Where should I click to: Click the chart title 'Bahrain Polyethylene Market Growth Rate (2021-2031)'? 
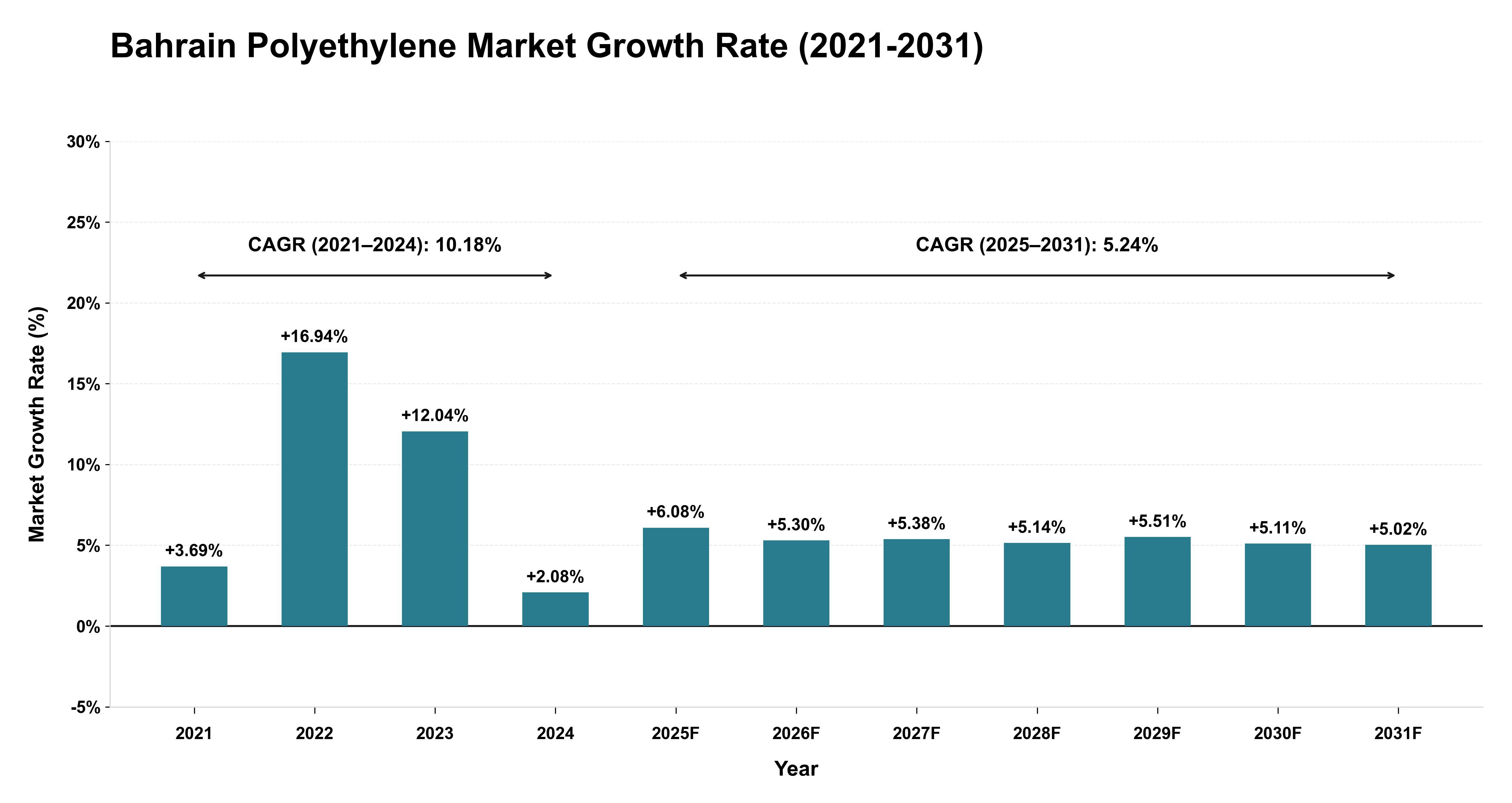547,46
